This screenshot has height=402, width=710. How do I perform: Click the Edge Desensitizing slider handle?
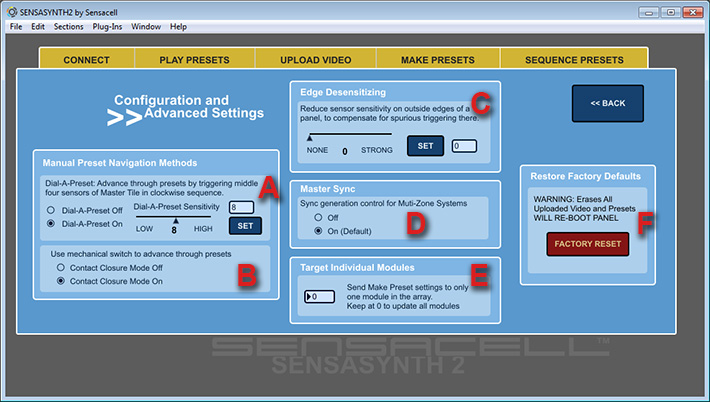point(310,138)
